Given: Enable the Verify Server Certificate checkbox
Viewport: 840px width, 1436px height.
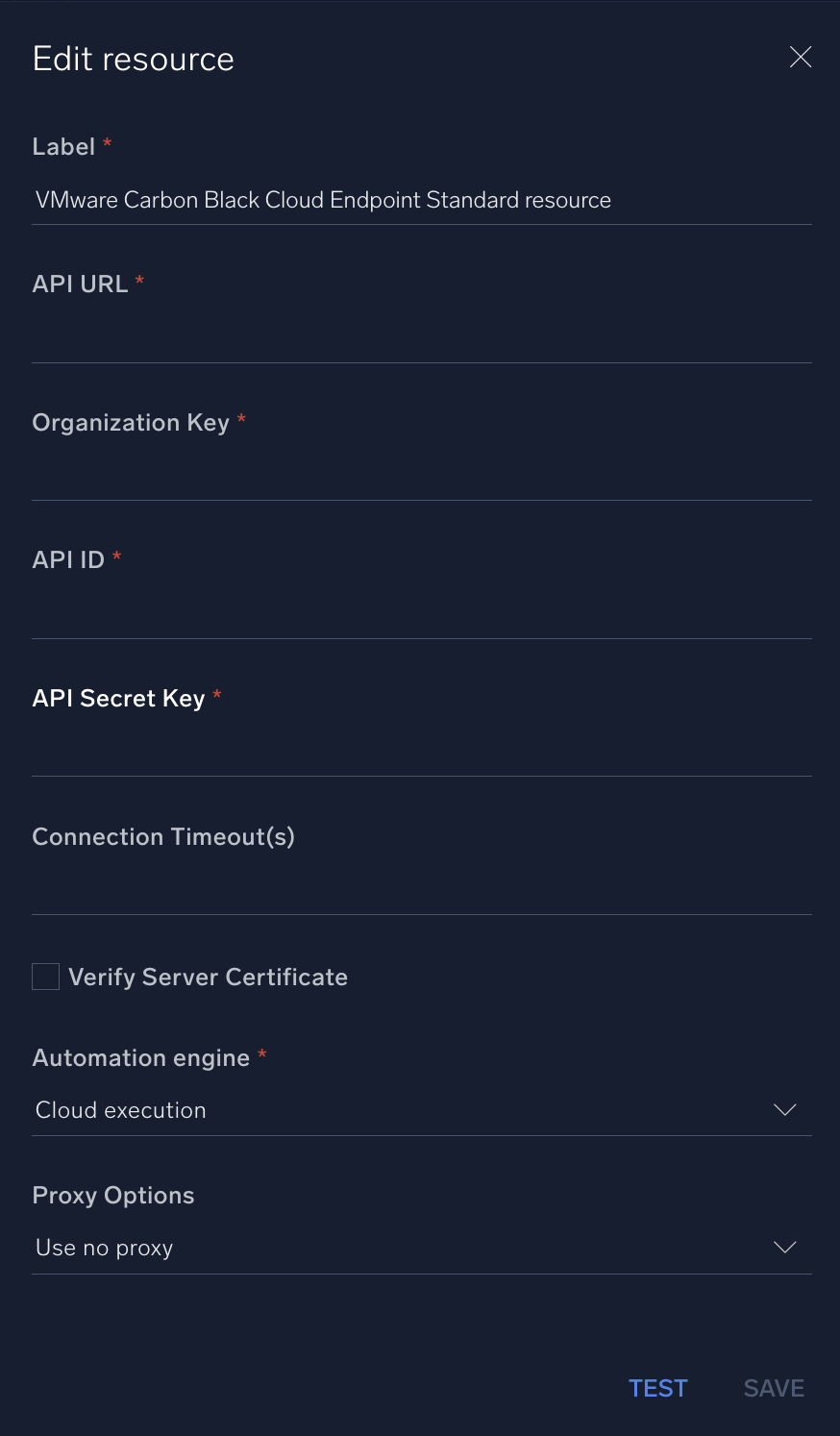Looking at the screenshot, I should [x=45, y=976].
